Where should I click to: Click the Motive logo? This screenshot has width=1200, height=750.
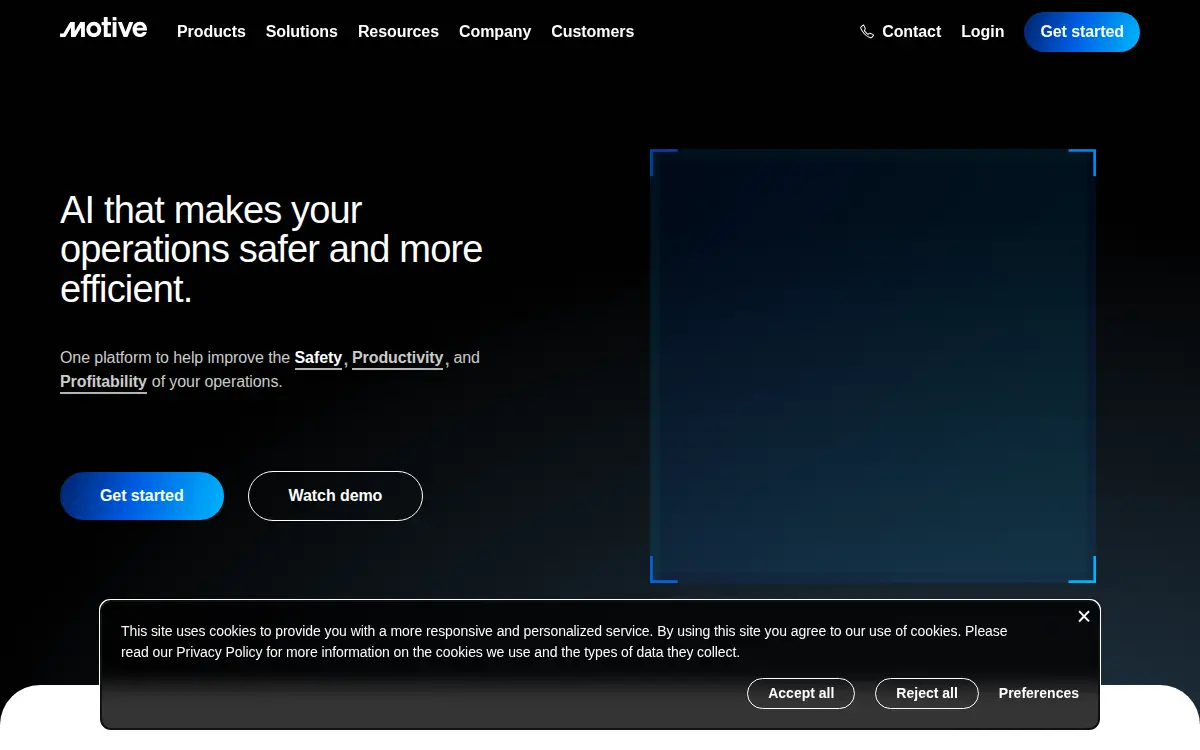point(103,29)
